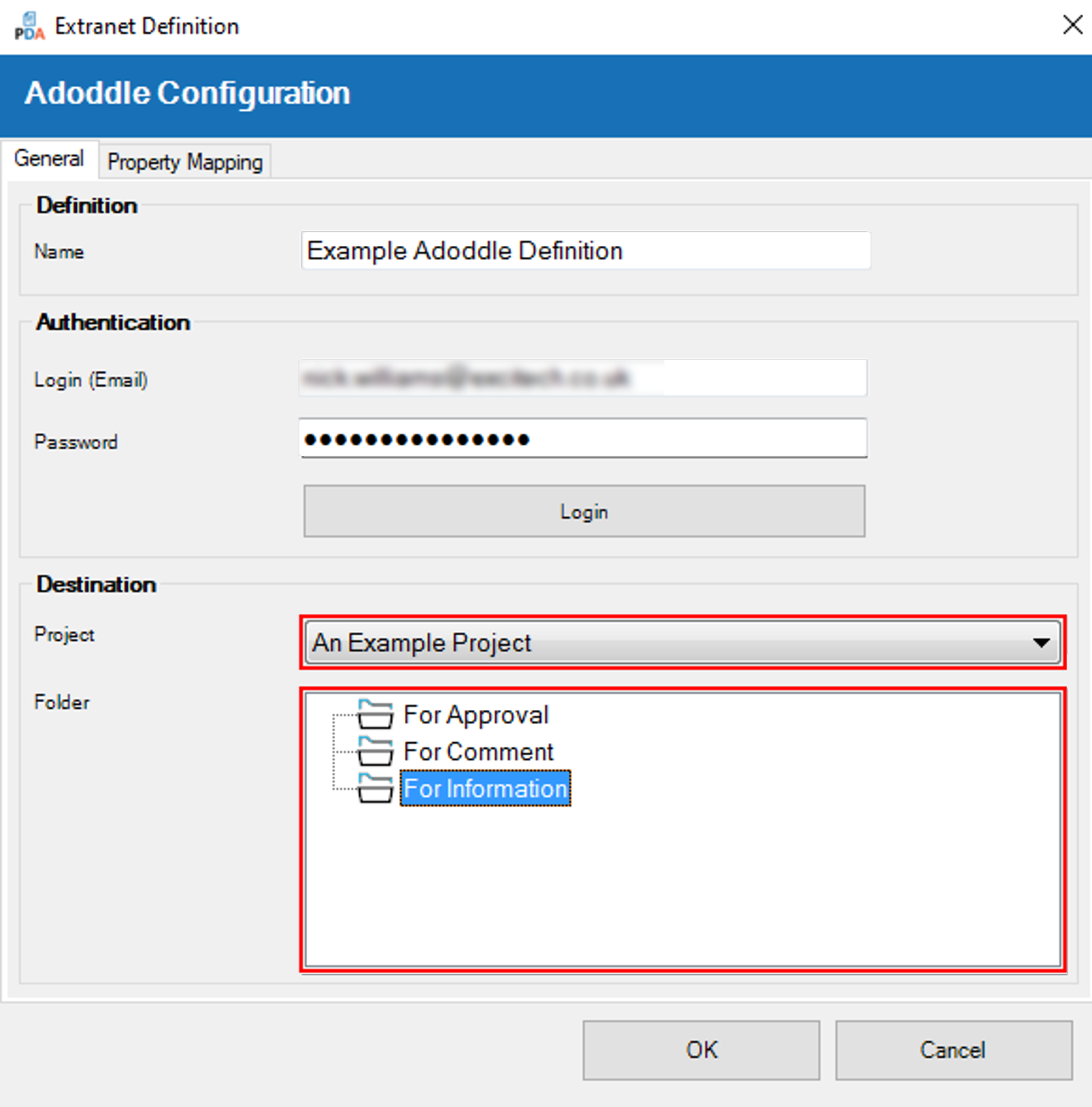Select the For Approval folder label
Image resolution: width=1092 pixels, height=1107 pixels.
click(x=476, y=715)
